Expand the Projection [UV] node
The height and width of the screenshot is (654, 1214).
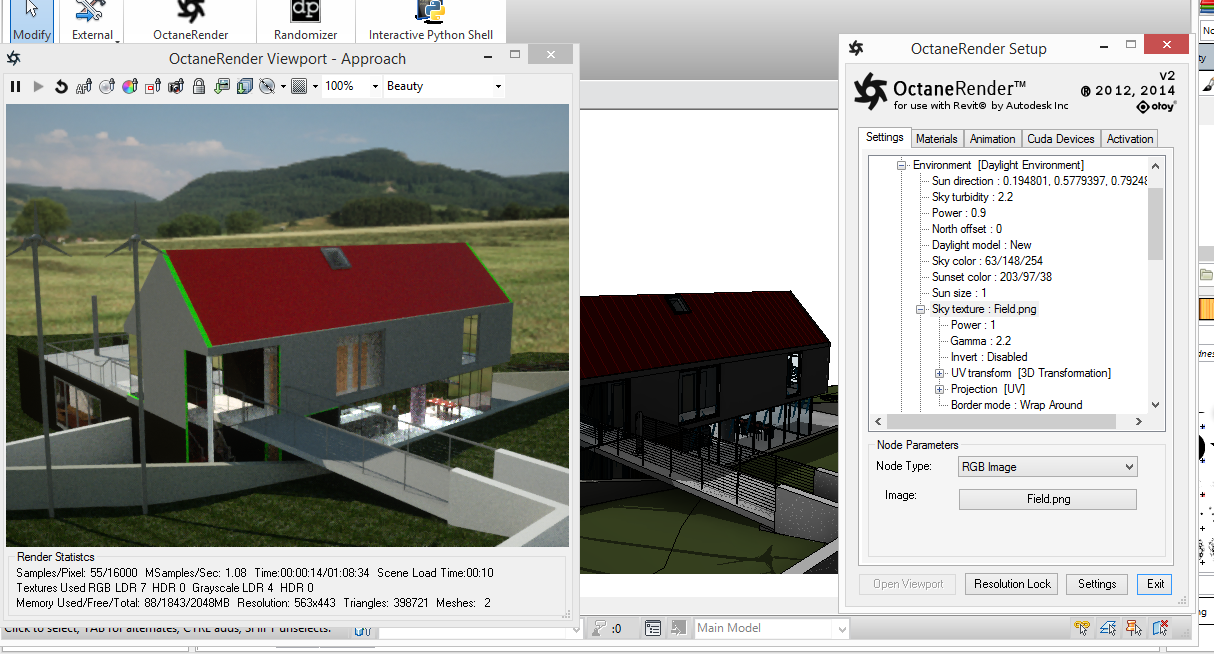pyautogui.click(x=940, y=389)
